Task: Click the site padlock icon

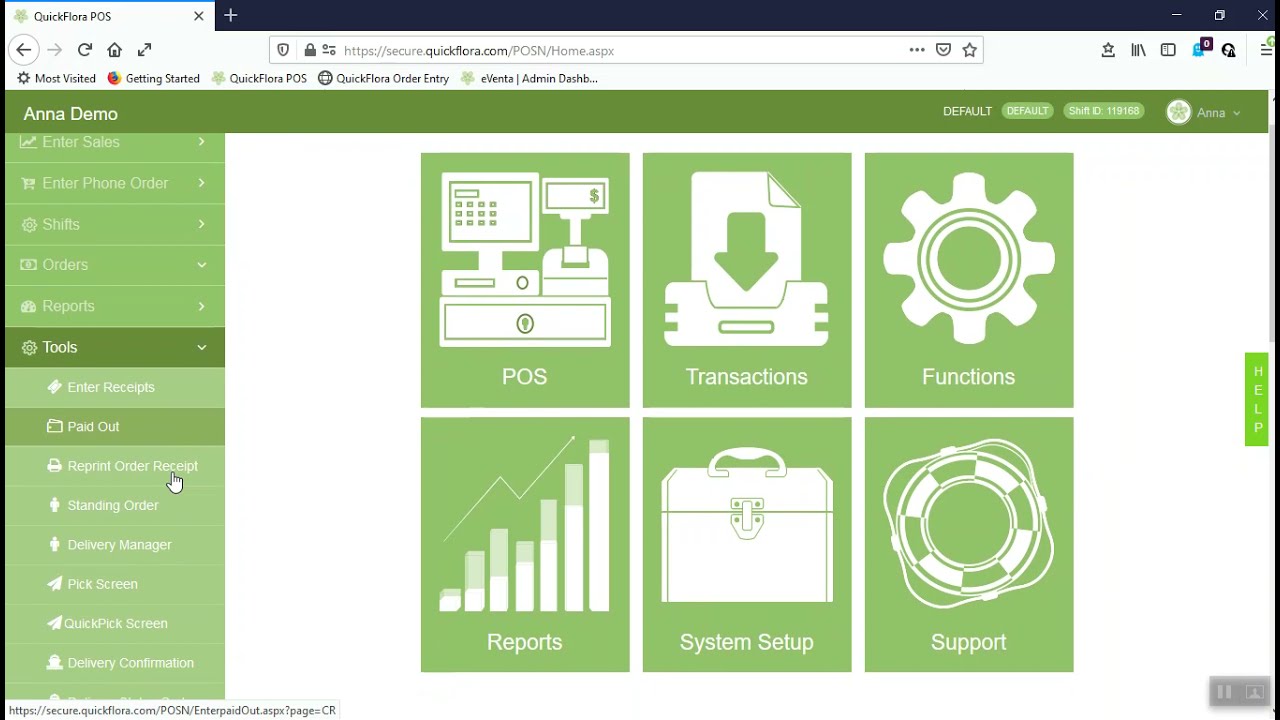Action: coord(310,50)
